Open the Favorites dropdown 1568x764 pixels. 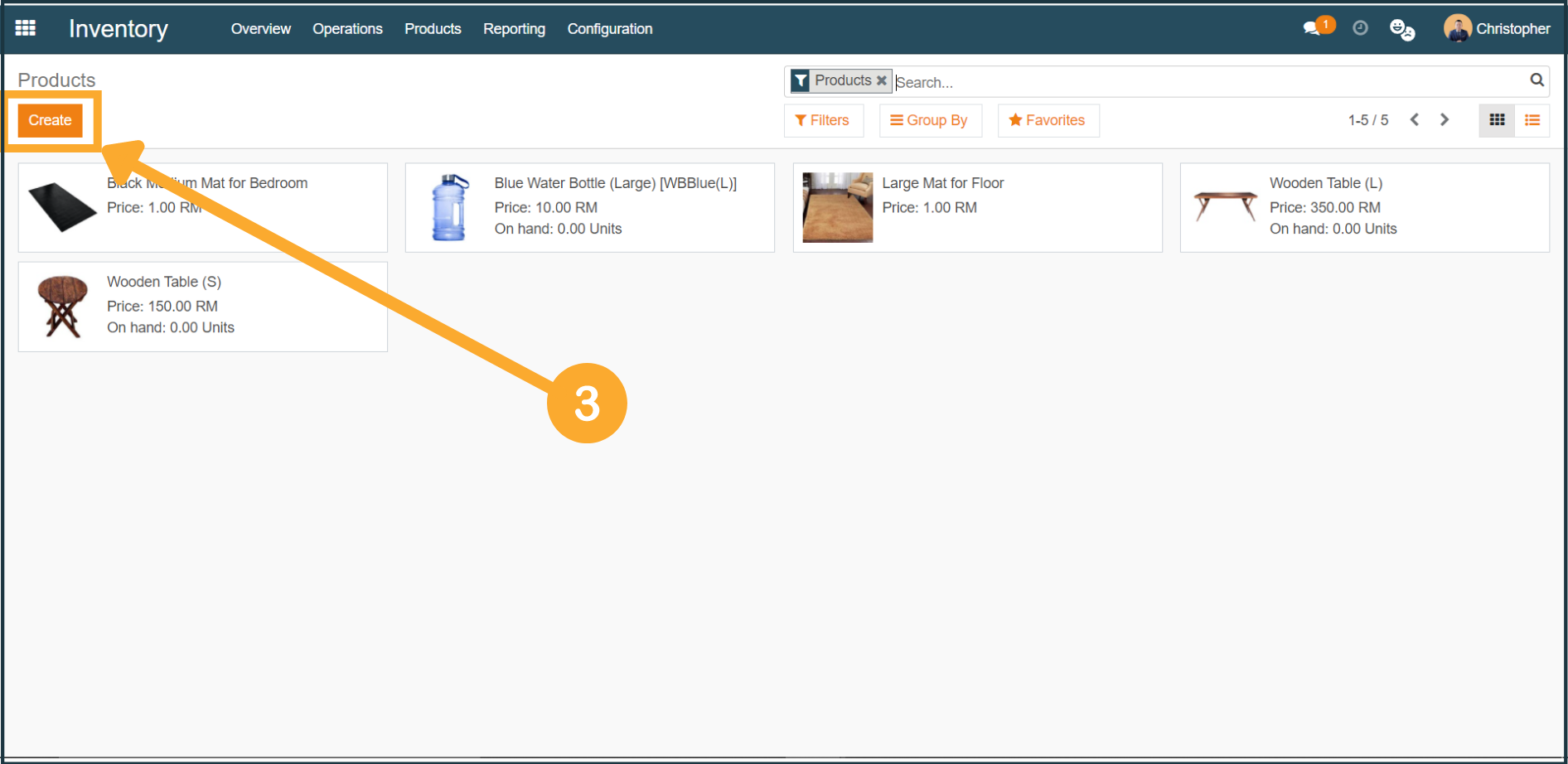coord(1048,120)
